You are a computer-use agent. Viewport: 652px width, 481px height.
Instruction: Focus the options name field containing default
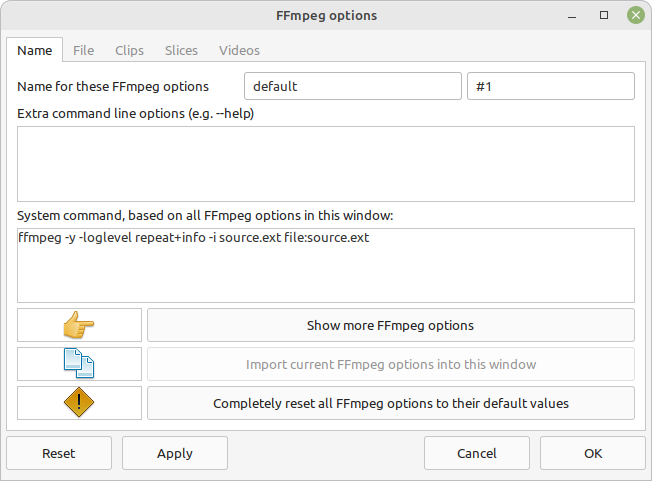[x=353, y=86]
